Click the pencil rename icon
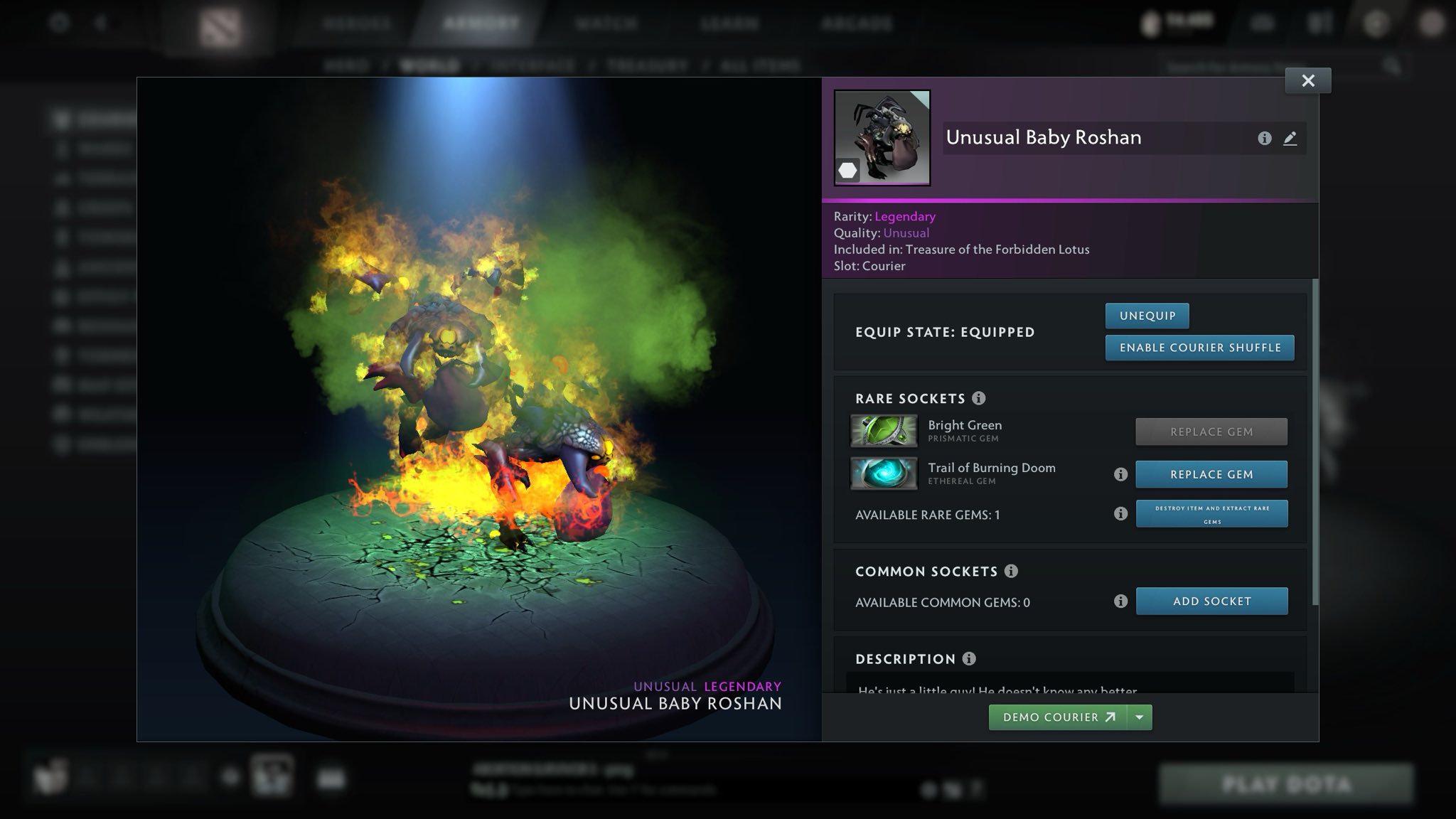 [x=1290, y=138]
